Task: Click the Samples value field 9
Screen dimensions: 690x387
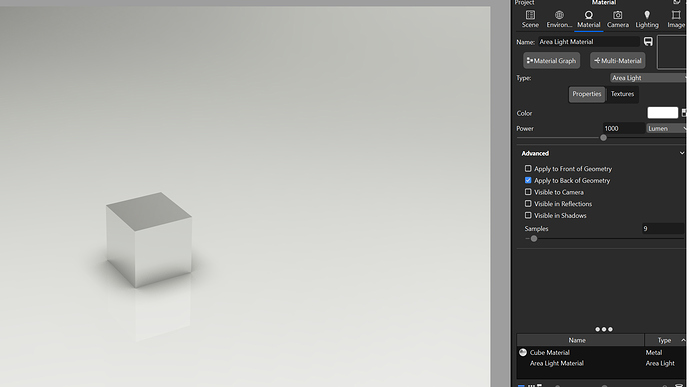Action: coord(663,229)
